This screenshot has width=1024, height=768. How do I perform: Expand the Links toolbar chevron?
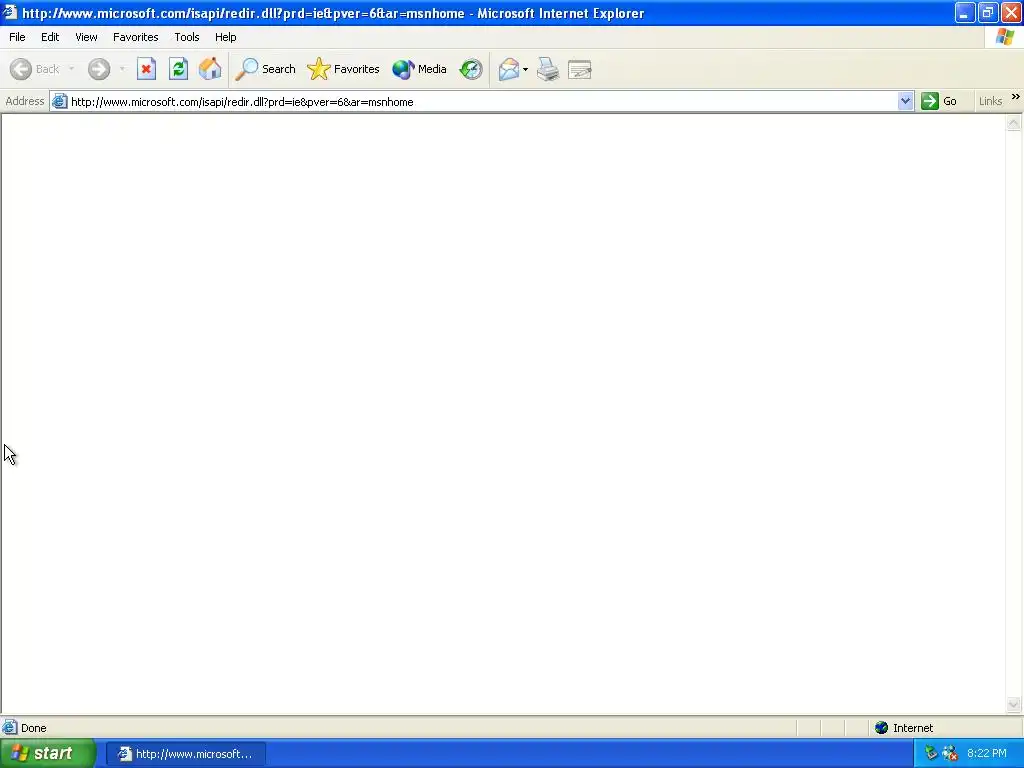point(1016,97)
